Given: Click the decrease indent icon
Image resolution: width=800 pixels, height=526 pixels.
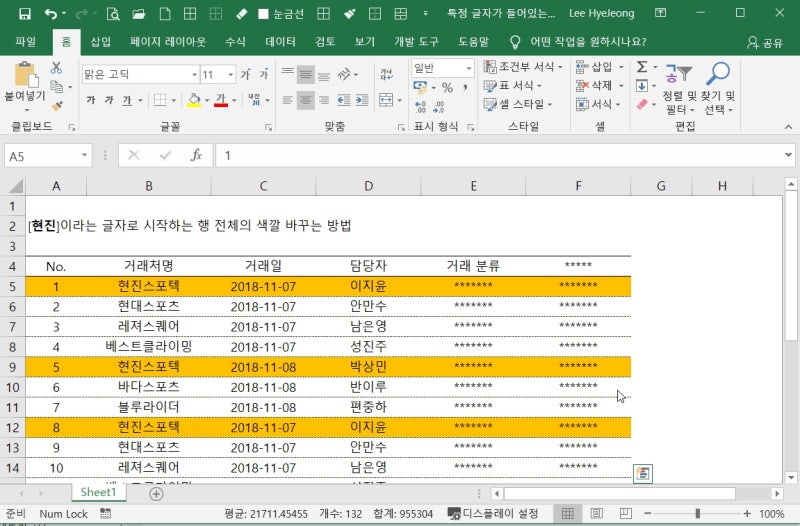Looking at the screenshot, I should (344, 100).
